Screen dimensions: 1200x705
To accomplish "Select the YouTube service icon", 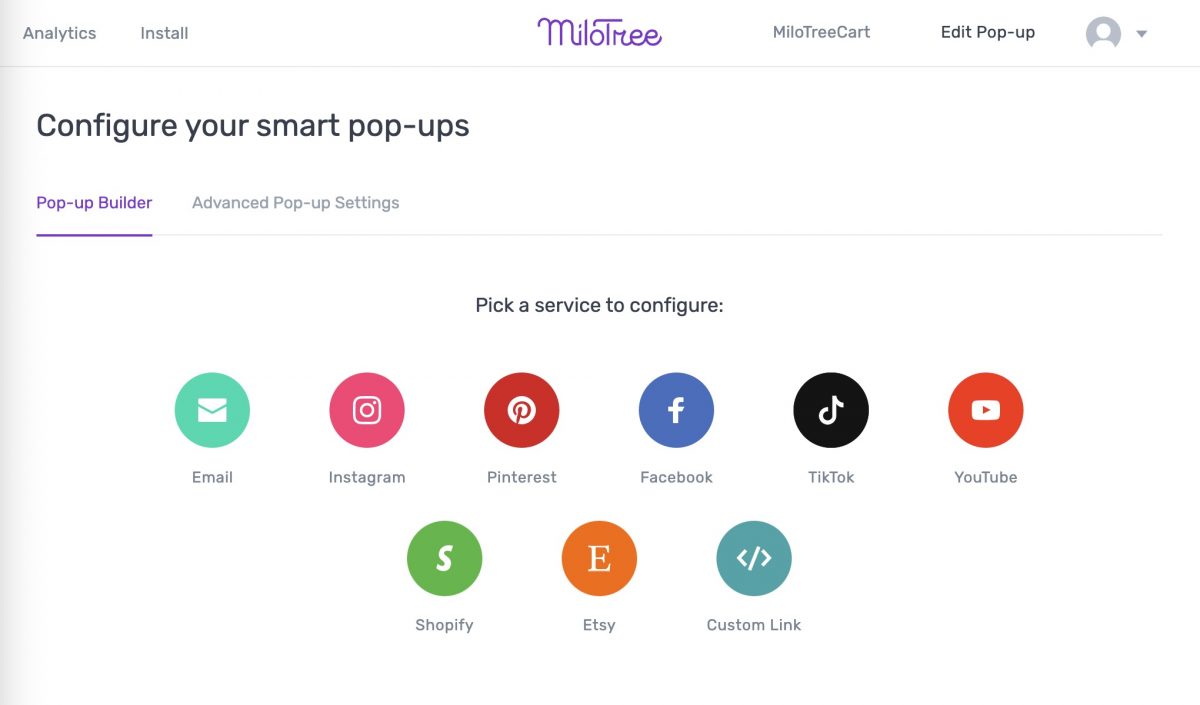I will [x=985, y=410].
